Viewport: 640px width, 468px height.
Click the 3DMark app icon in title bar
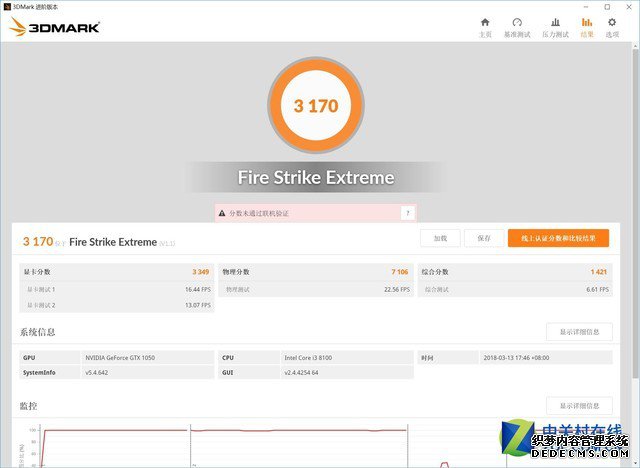(x=7, y=7)
